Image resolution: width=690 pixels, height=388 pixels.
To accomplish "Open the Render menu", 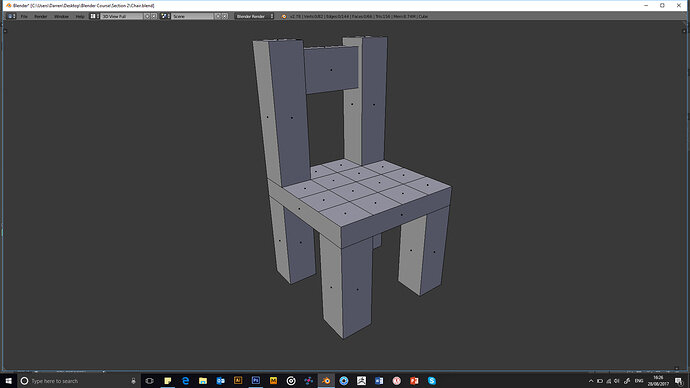I will (41, 16).
